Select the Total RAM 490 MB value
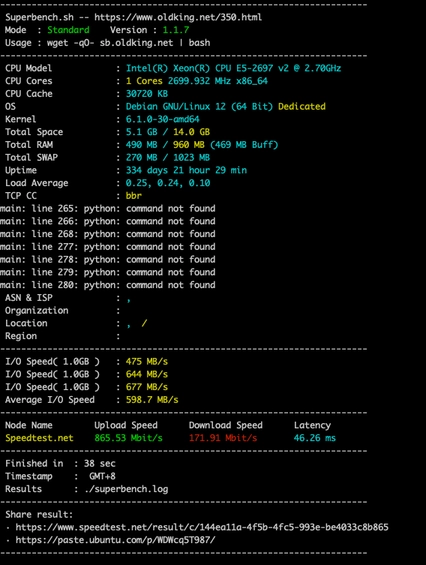426x565 pixels. point(141,144)
